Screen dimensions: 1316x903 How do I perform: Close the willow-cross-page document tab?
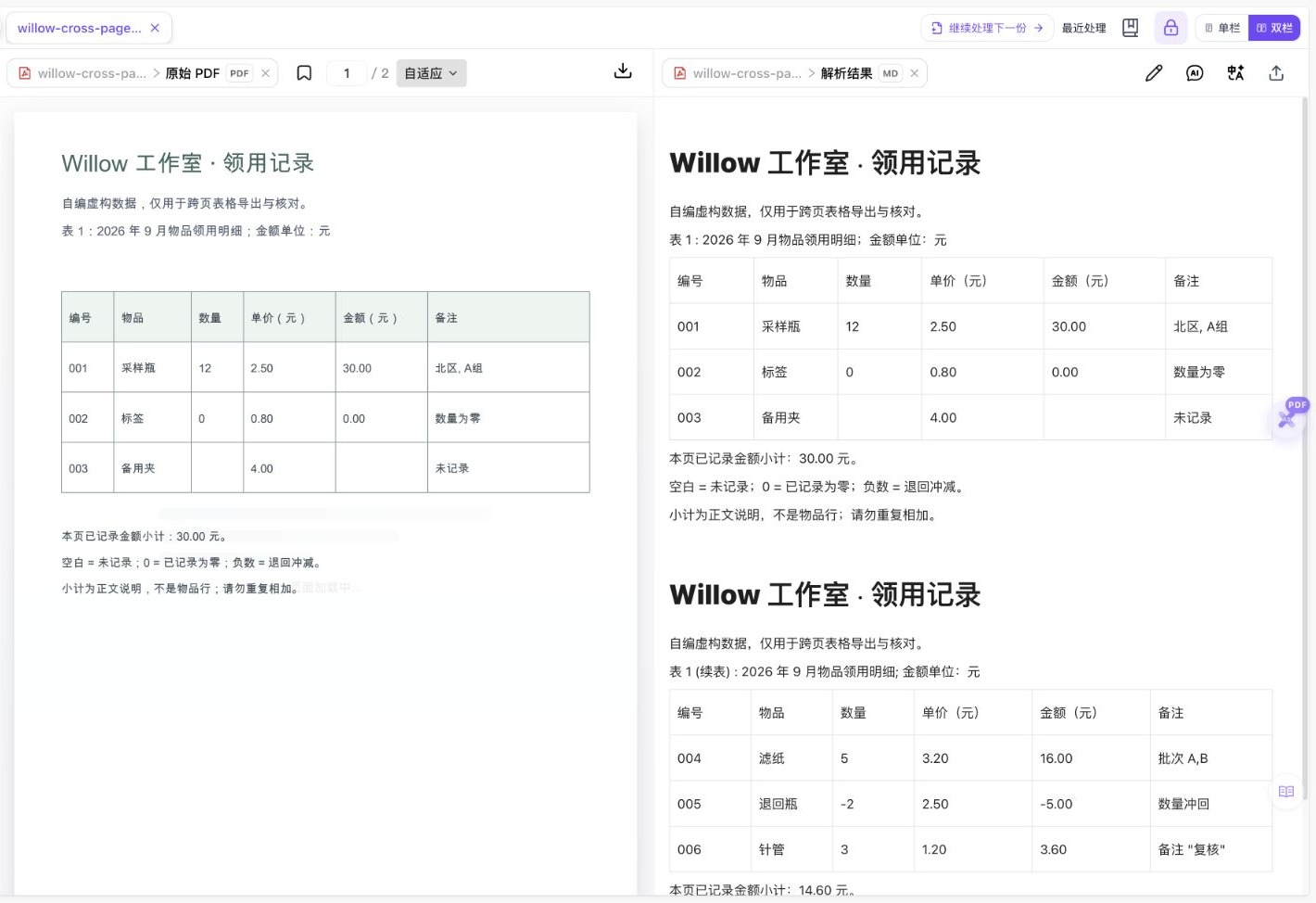155,28
